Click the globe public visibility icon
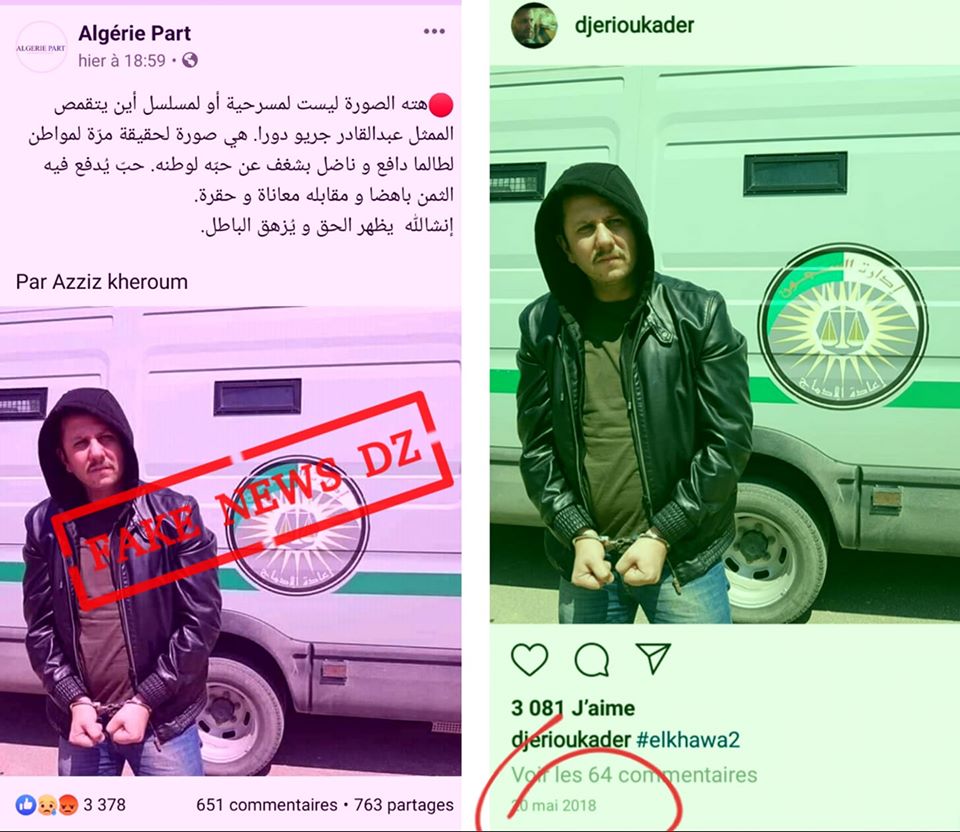960x832 pixels. 190,60
